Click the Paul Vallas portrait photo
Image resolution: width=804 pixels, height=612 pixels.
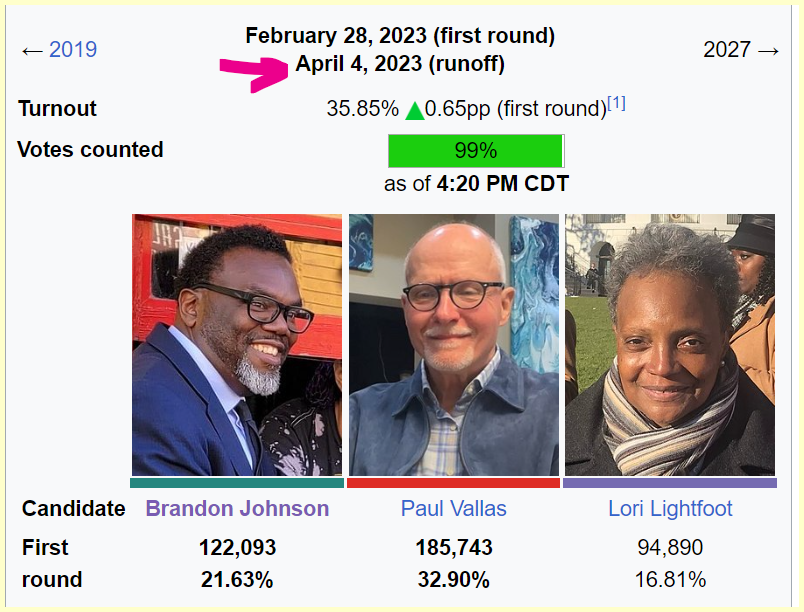point(453,344)
